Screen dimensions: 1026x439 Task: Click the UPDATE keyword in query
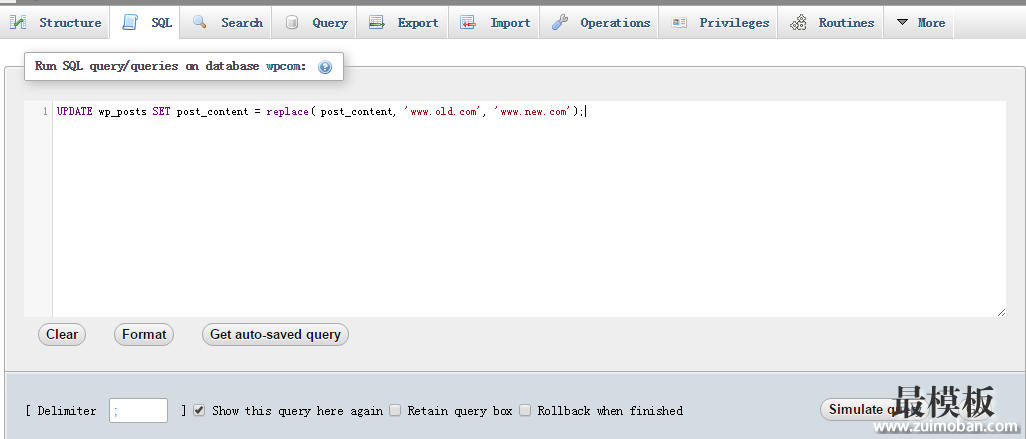click(75, 112)
